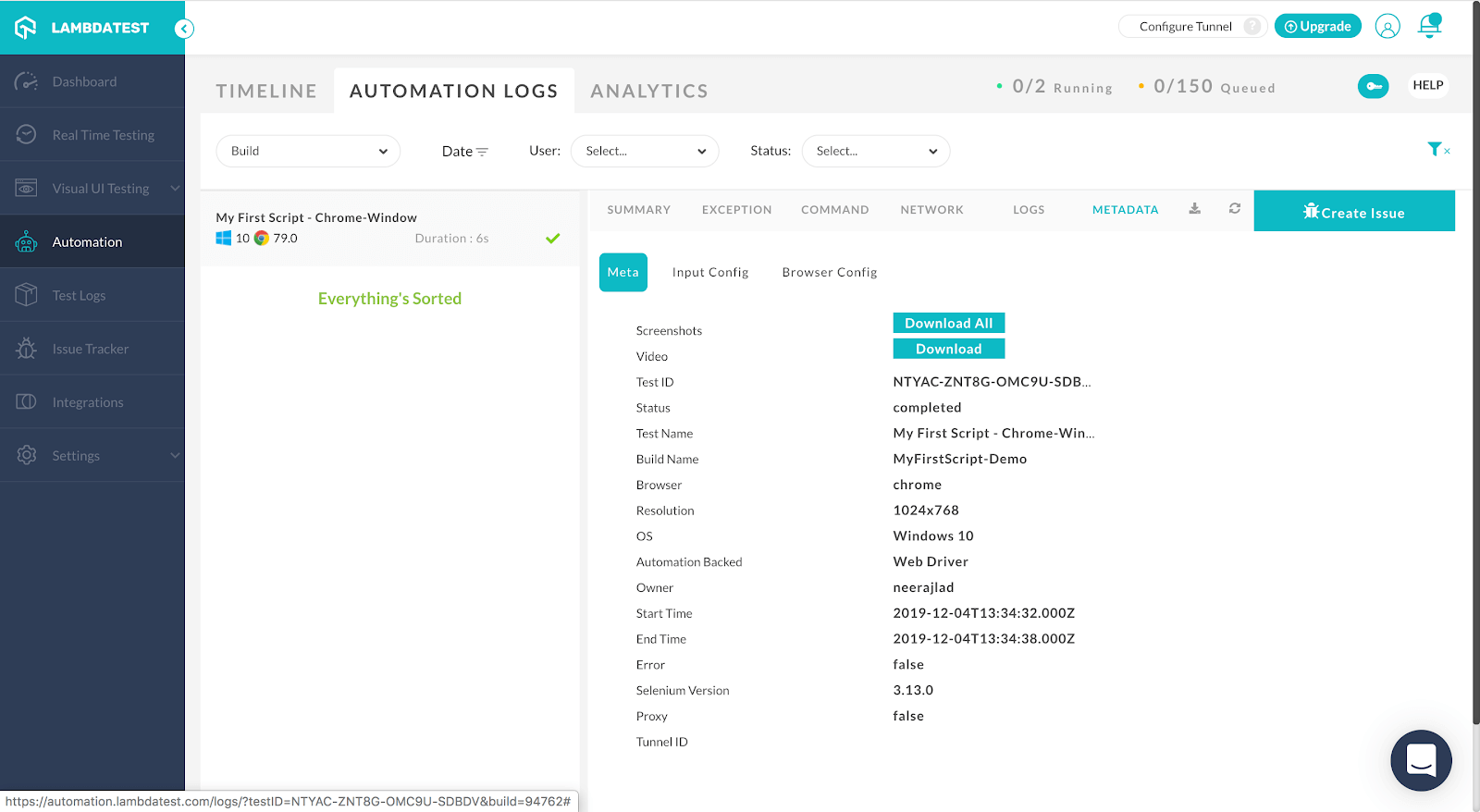Screen dimensions: 1480x812
Task: Click the Dashboard gauge icon
Action: click(26, 81)
